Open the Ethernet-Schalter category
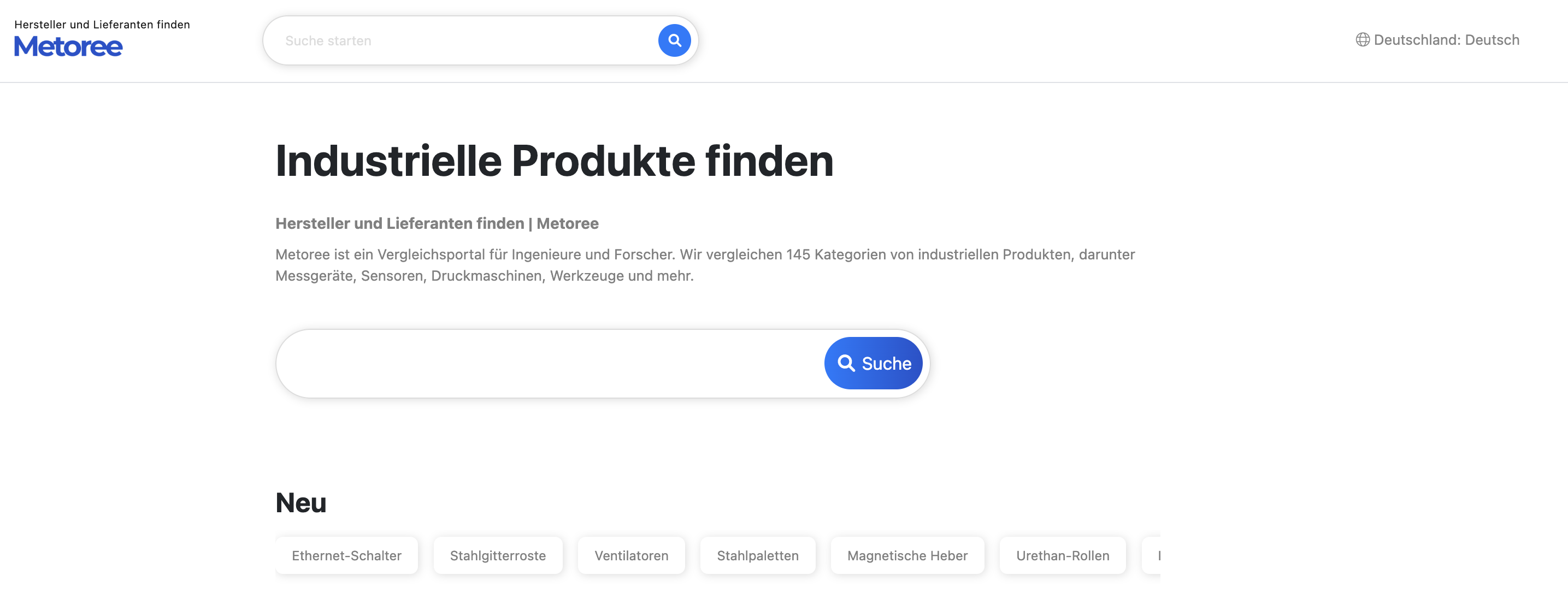The height and width of the screenshot is (616, 1568). 346,555
